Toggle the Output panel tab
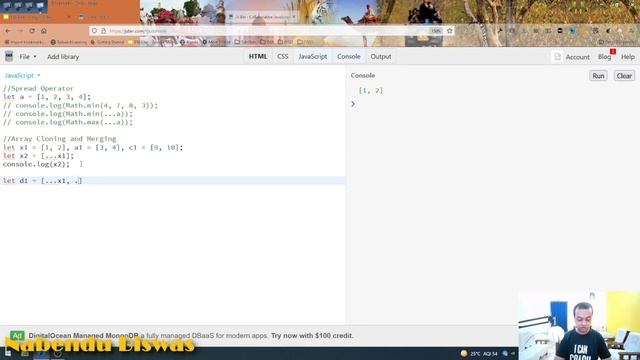This screenshot has width=640, height=360. [381, 56]
